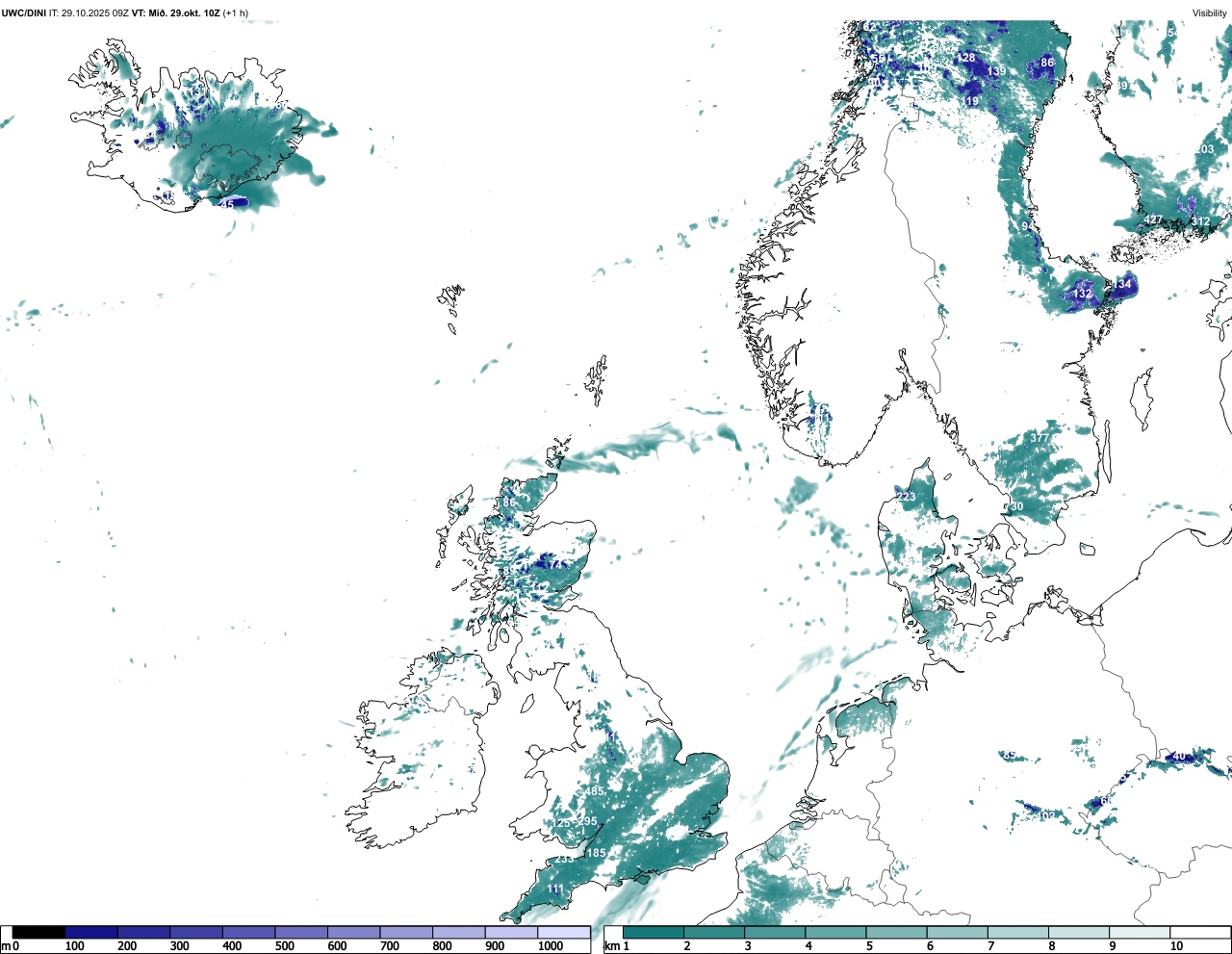Select the 5–6 km legend swatch
Screen dimensions: 1232x954
[x=896, y=933]
